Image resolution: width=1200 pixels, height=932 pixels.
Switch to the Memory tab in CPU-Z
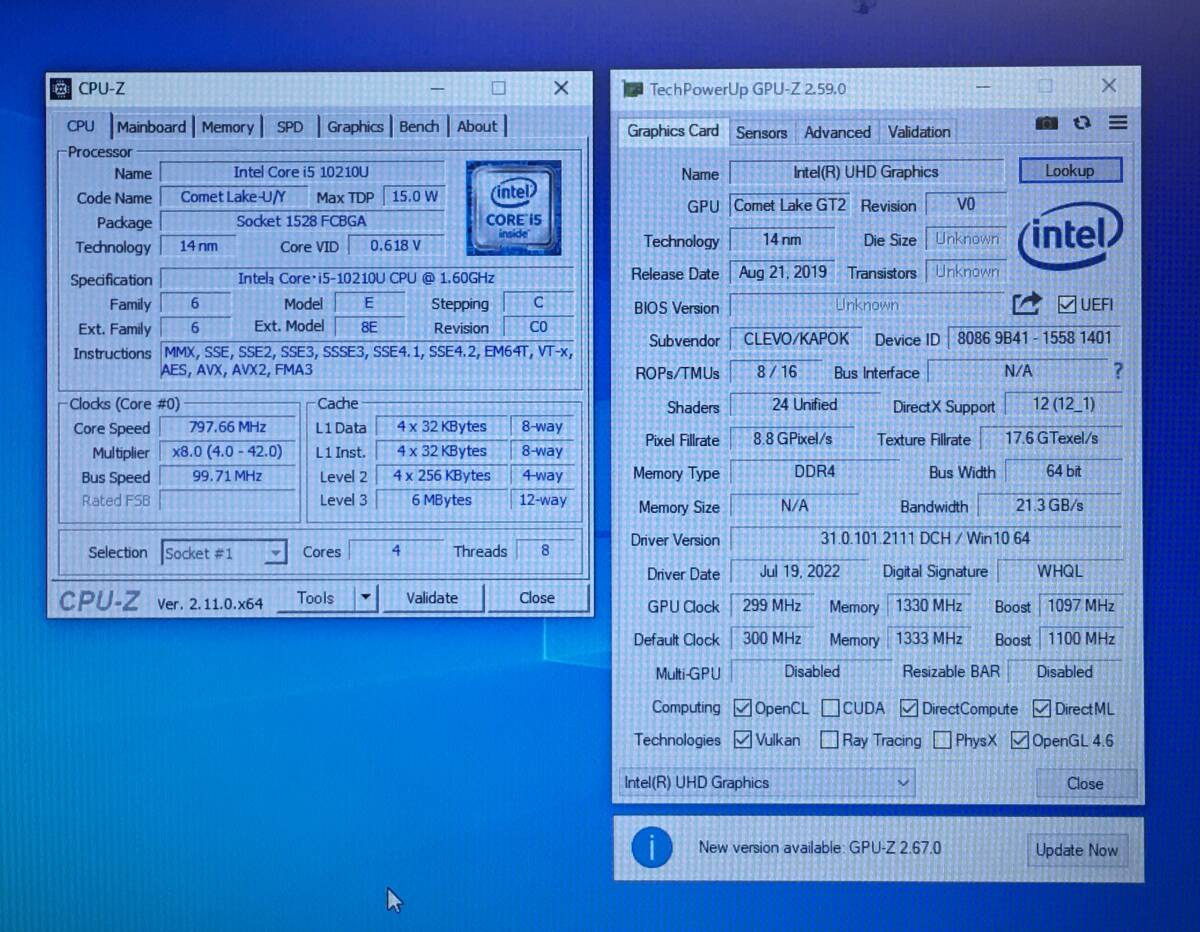click(227, 127)
